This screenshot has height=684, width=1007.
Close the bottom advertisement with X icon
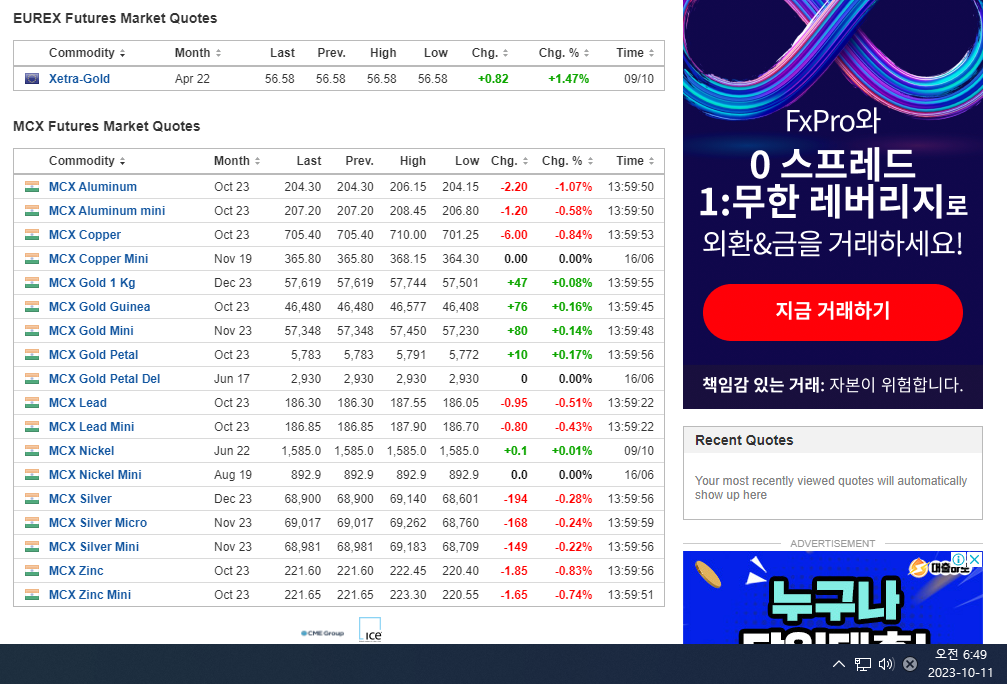(x=974, y=559)
